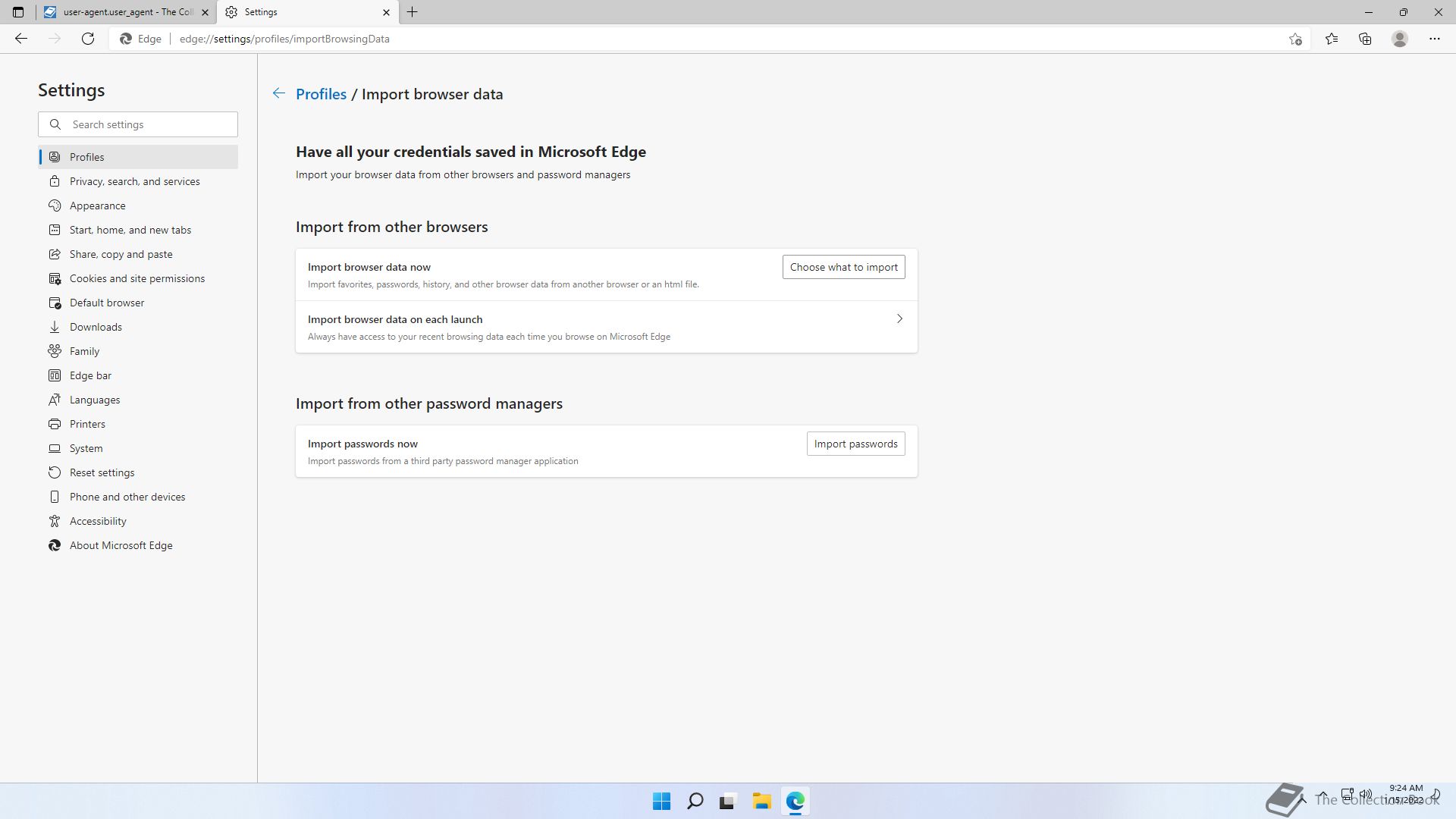Screen dimensions: 1456x819
Task: Open the tab actions menu icon
Action: tap(18, 12)
